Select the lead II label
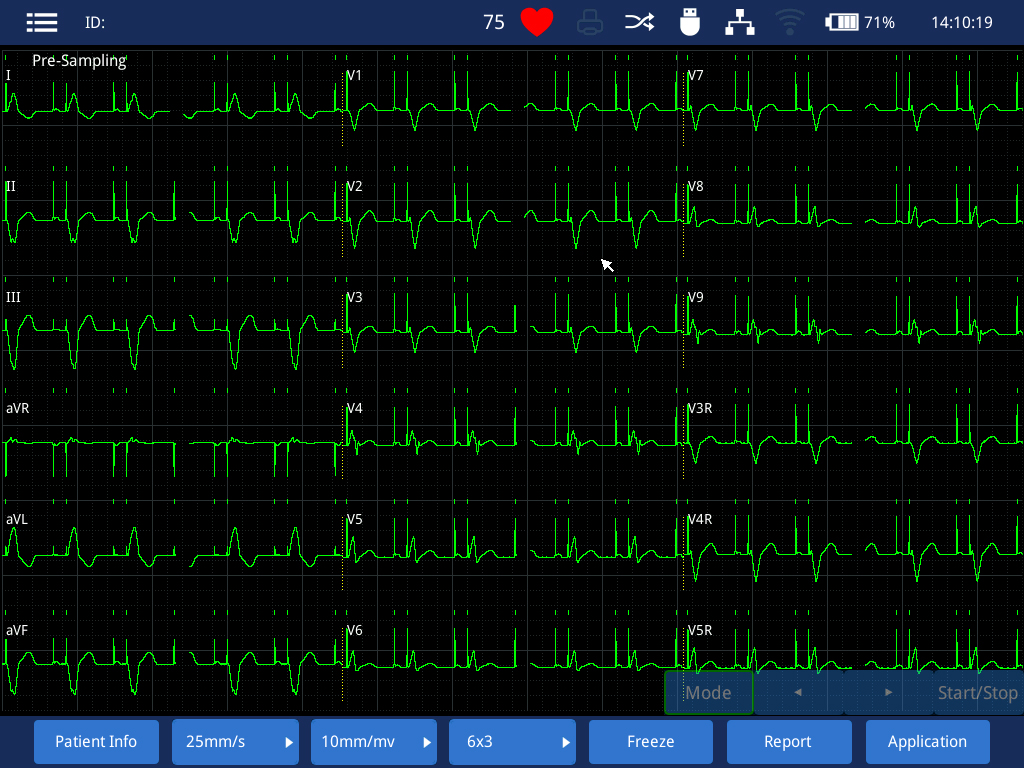 point(10,186)
